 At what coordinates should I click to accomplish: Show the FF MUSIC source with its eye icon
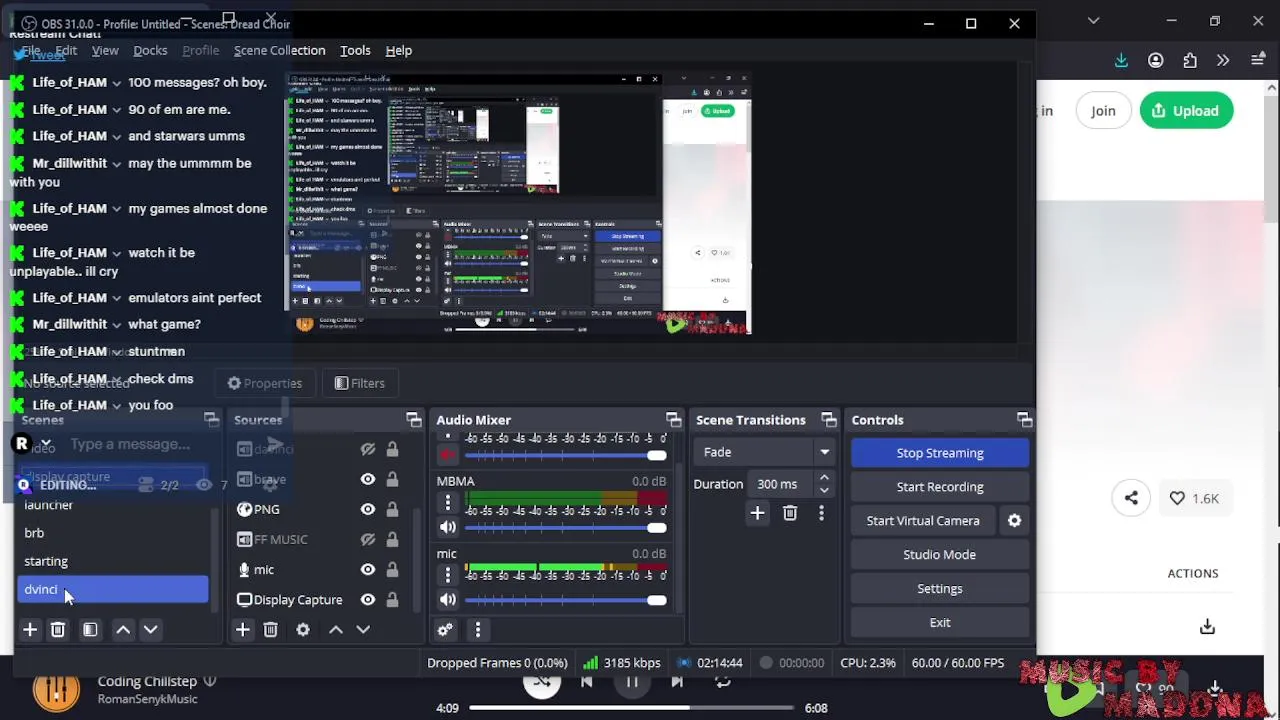368,539
